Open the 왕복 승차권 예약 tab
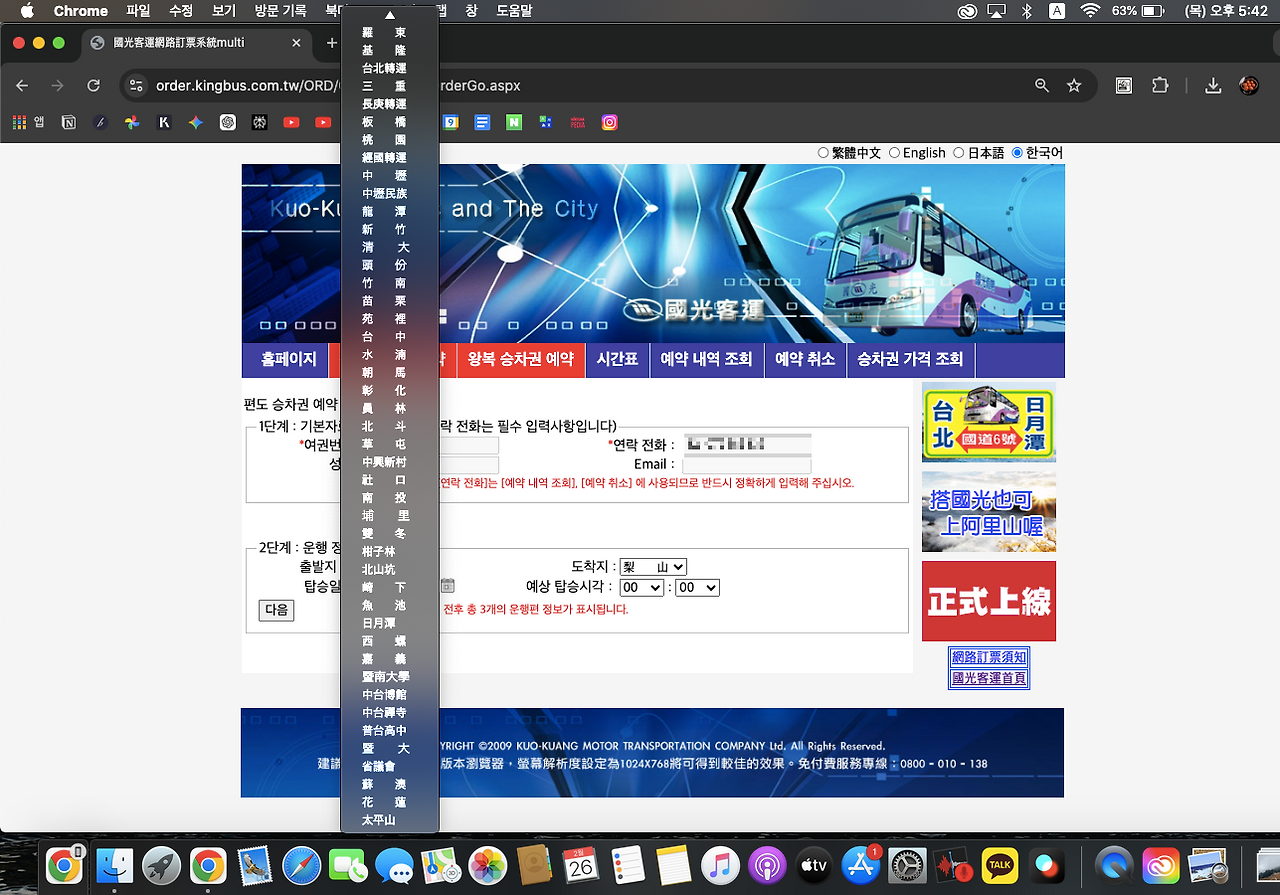The width and height of the screenshot is (1280, 895). [x=521, y=360]
